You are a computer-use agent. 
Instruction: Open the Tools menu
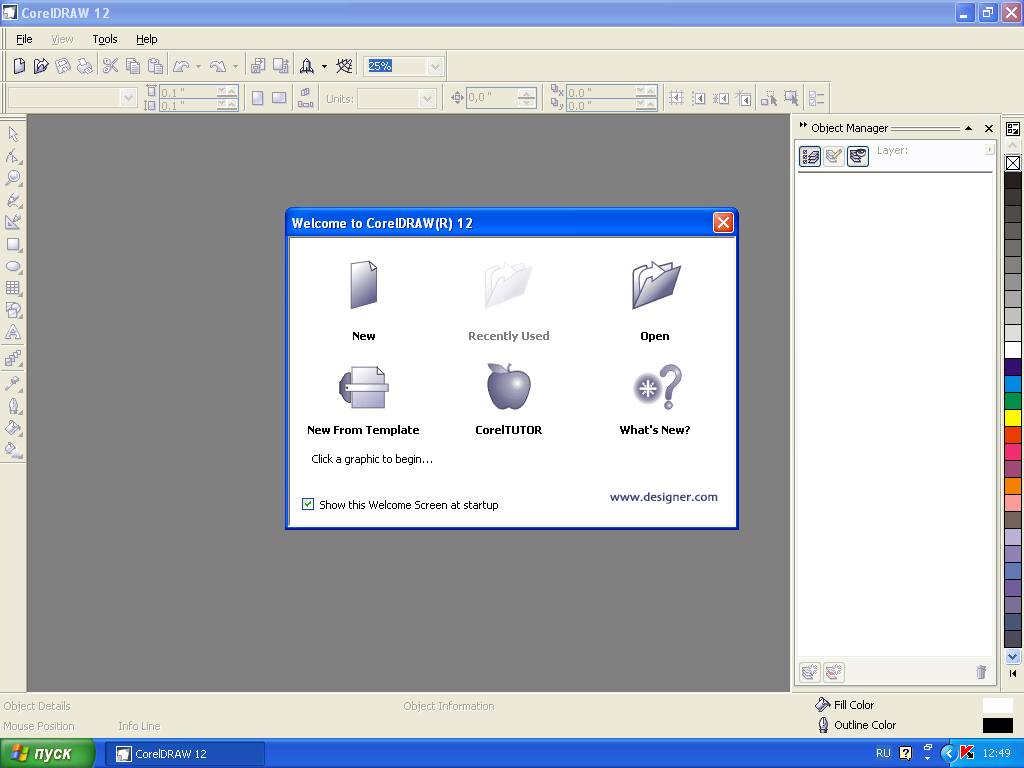click(x=104, y=39)
